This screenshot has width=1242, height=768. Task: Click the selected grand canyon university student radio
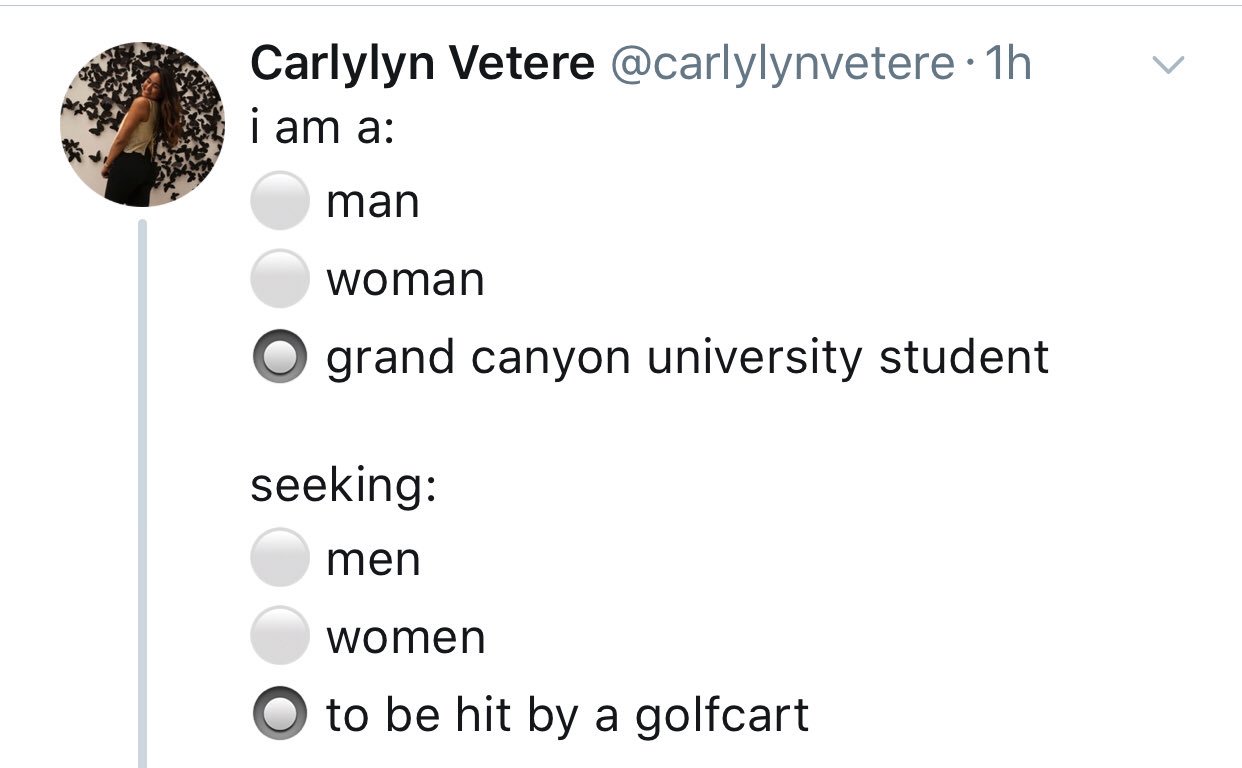[278, 357]
